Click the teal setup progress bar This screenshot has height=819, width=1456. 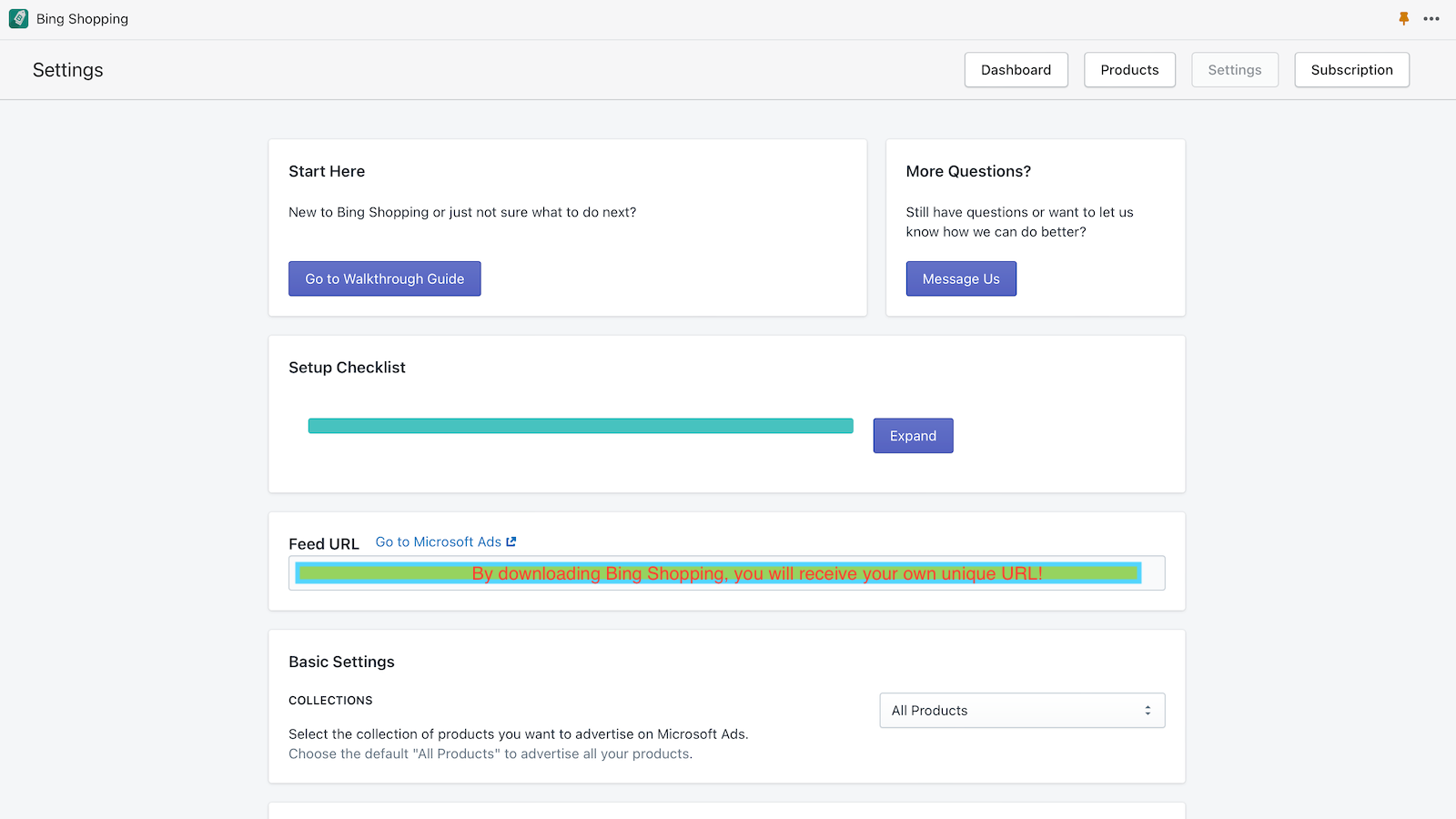point(580,425)
